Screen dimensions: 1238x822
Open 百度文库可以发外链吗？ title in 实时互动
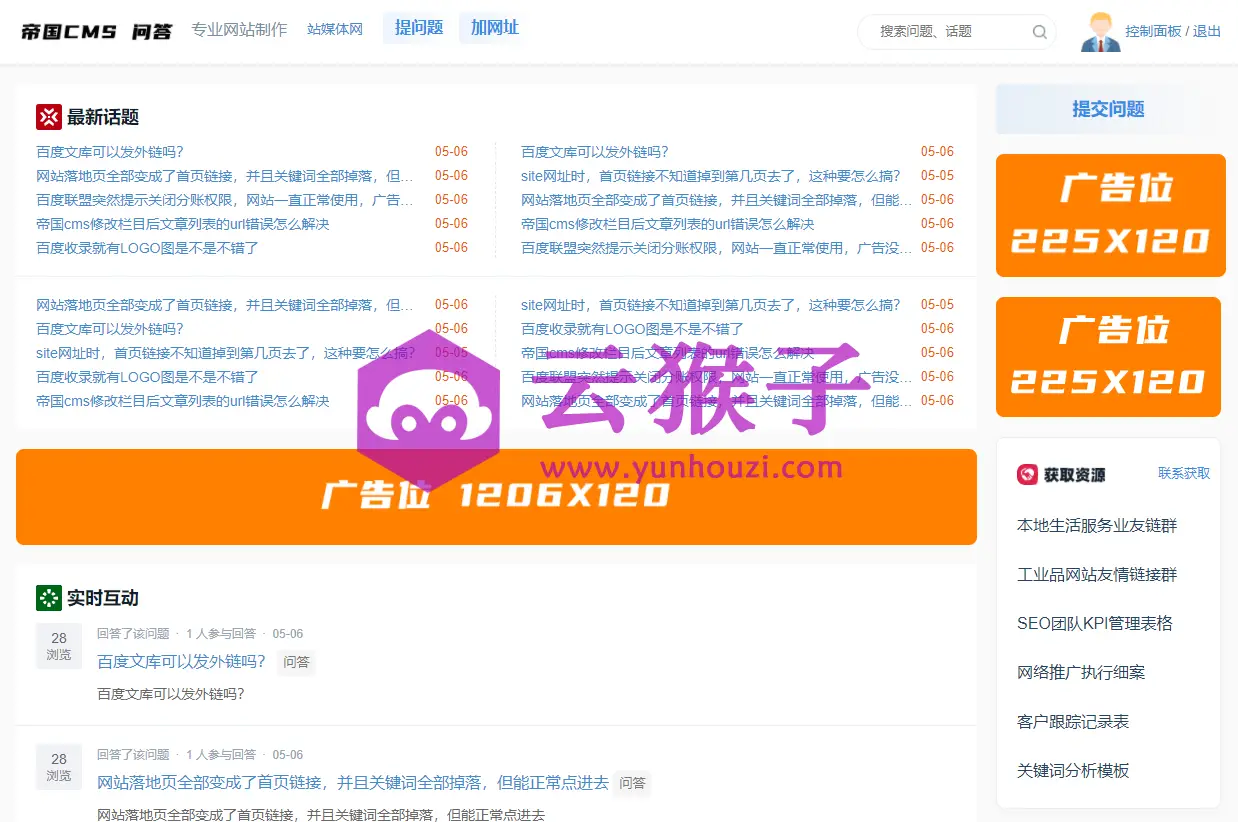[182, 661]
